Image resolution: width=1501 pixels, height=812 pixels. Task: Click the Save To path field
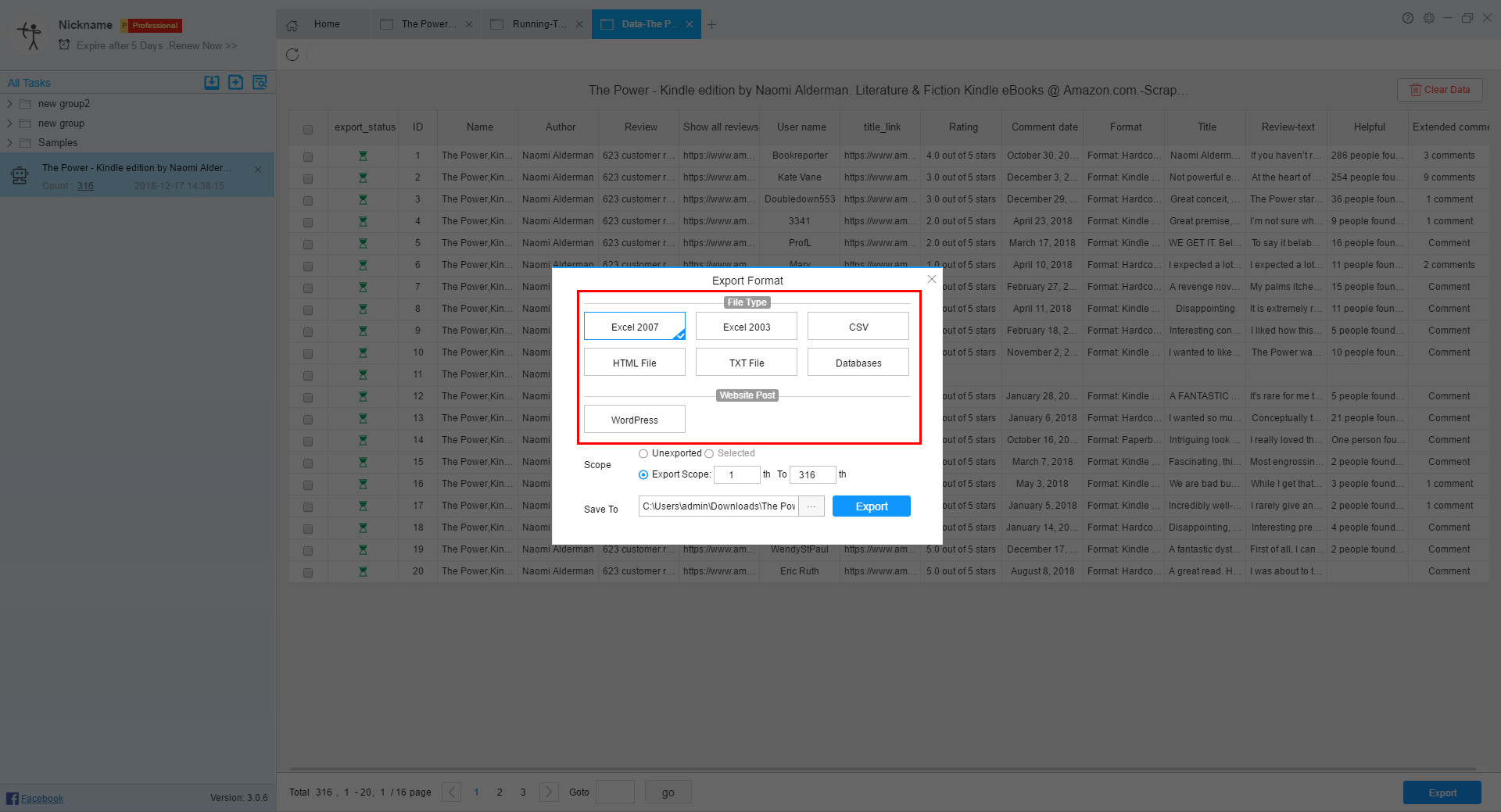718,506
